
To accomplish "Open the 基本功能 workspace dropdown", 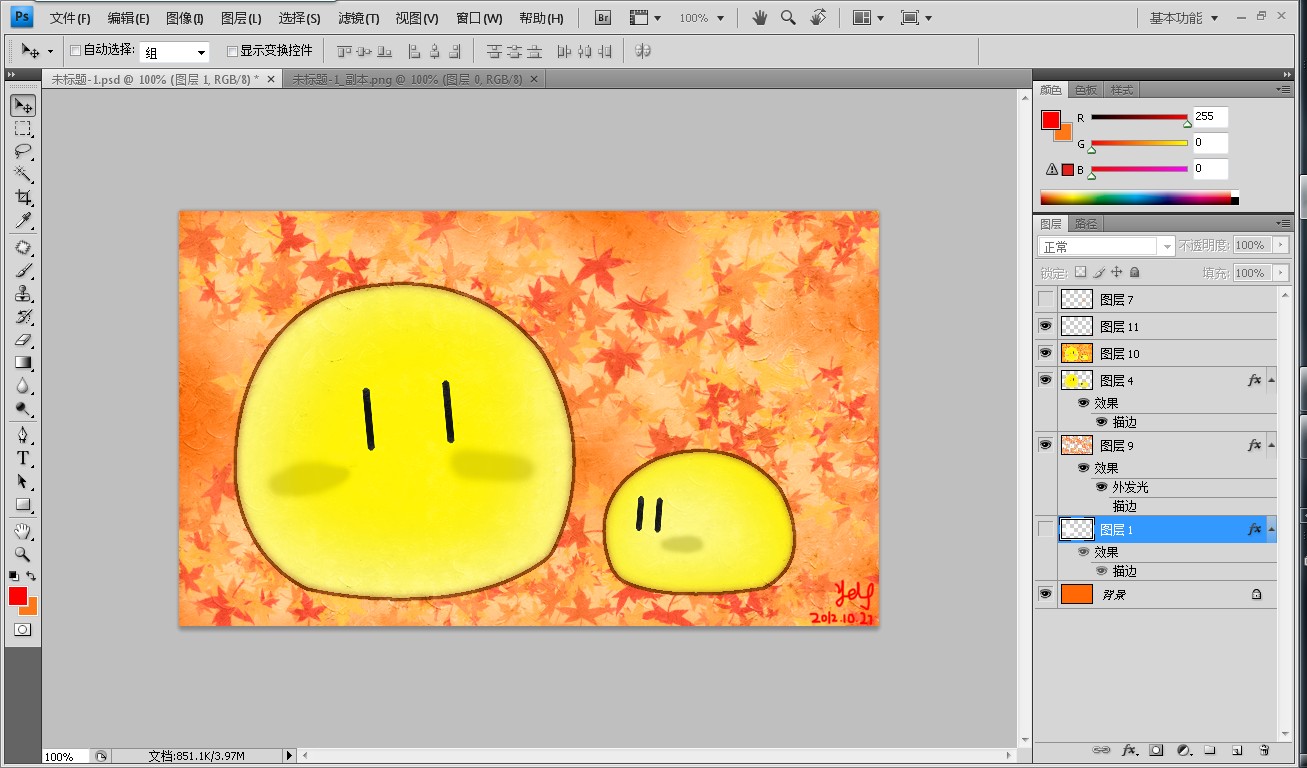I will pos(1185,18).
